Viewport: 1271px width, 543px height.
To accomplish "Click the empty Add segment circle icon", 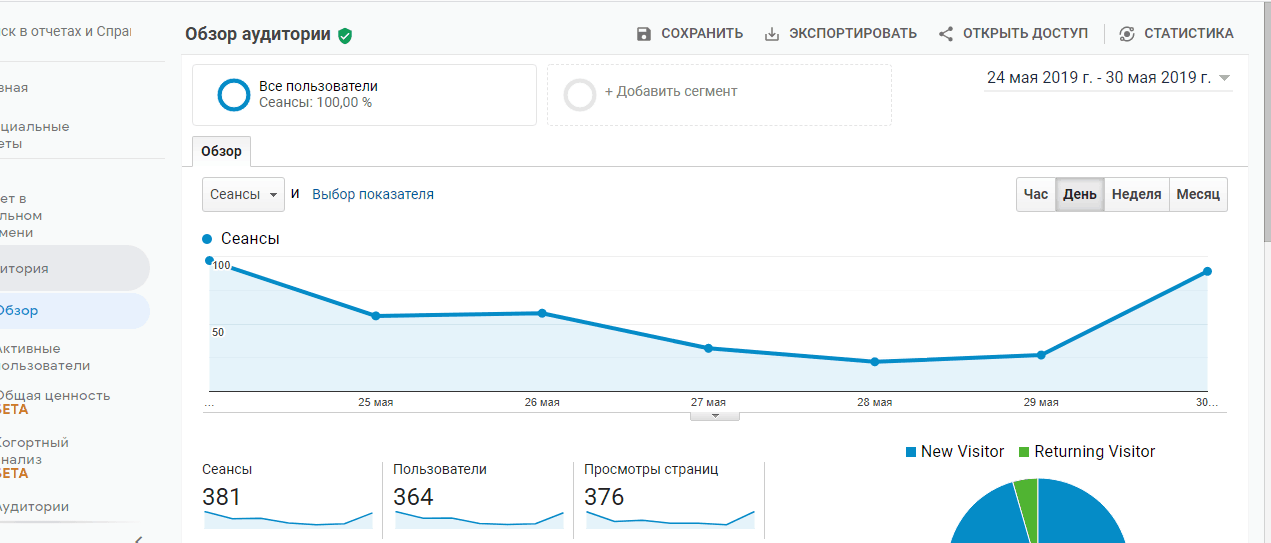I will click(580, 95).
